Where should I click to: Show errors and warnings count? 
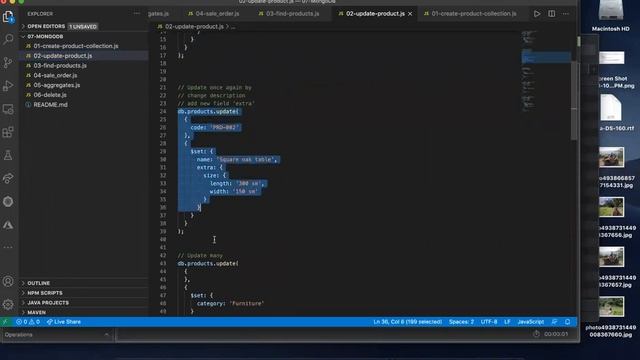tap(28, 322)
